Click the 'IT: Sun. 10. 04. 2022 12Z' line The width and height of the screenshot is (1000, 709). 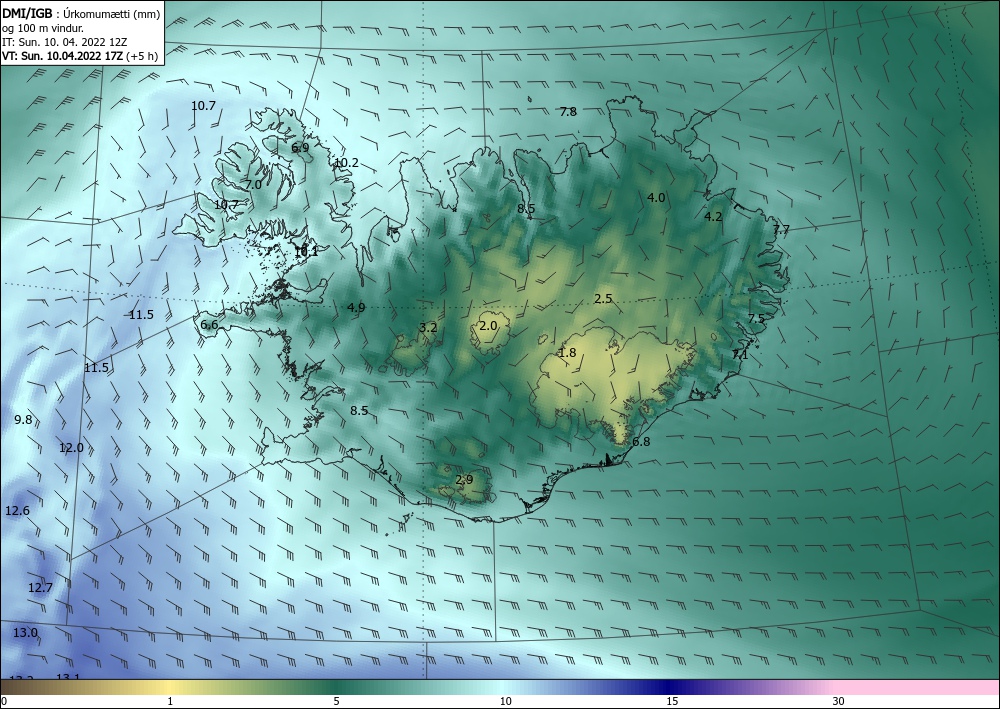click(64, 42)
